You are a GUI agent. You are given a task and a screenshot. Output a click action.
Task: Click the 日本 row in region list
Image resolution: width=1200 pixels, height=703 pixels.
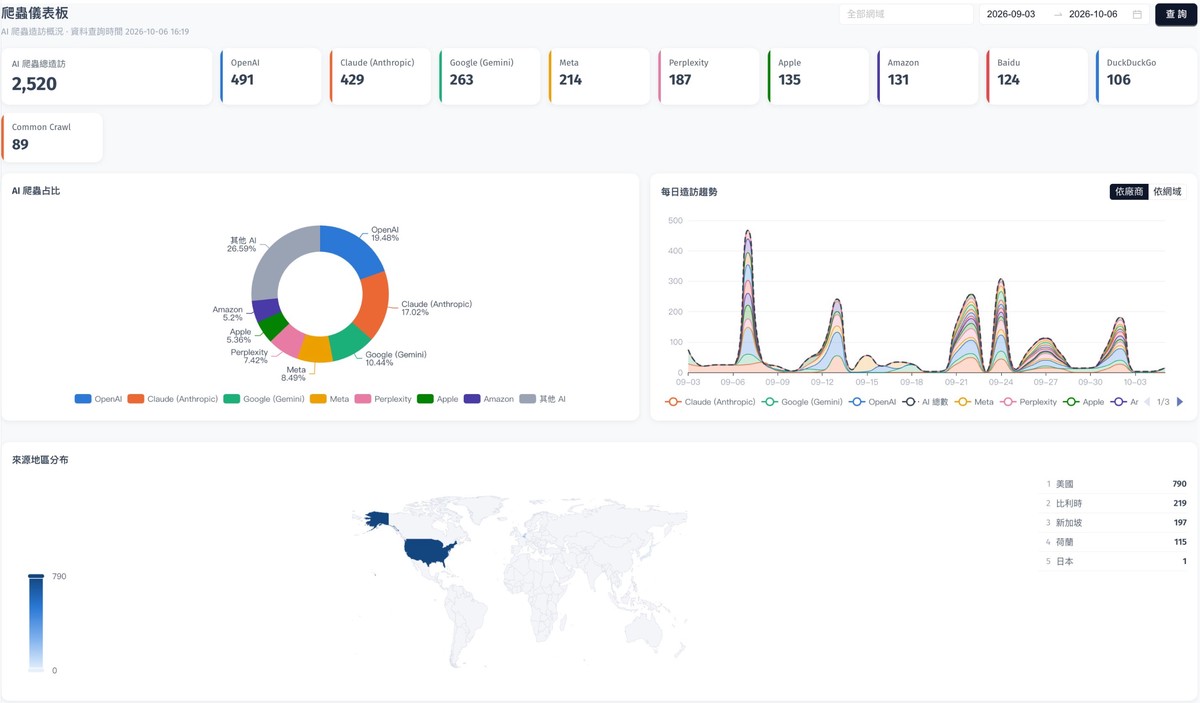pyautogui.click(x=1116, y=562)
